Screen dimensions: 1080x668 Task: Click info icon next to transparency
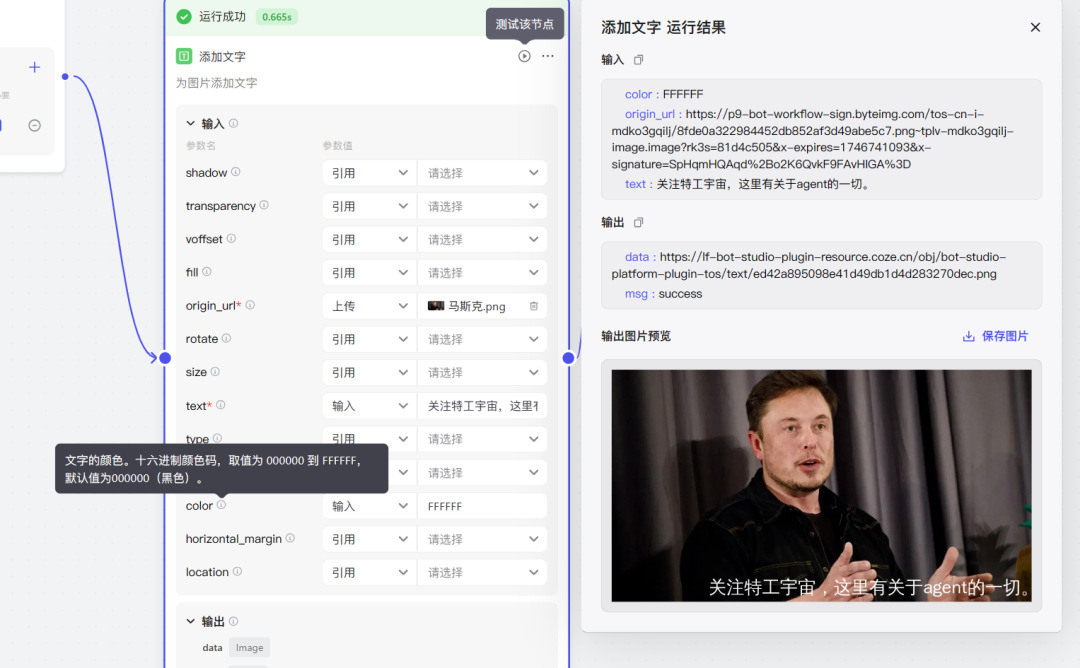click(x=264, y=205)
